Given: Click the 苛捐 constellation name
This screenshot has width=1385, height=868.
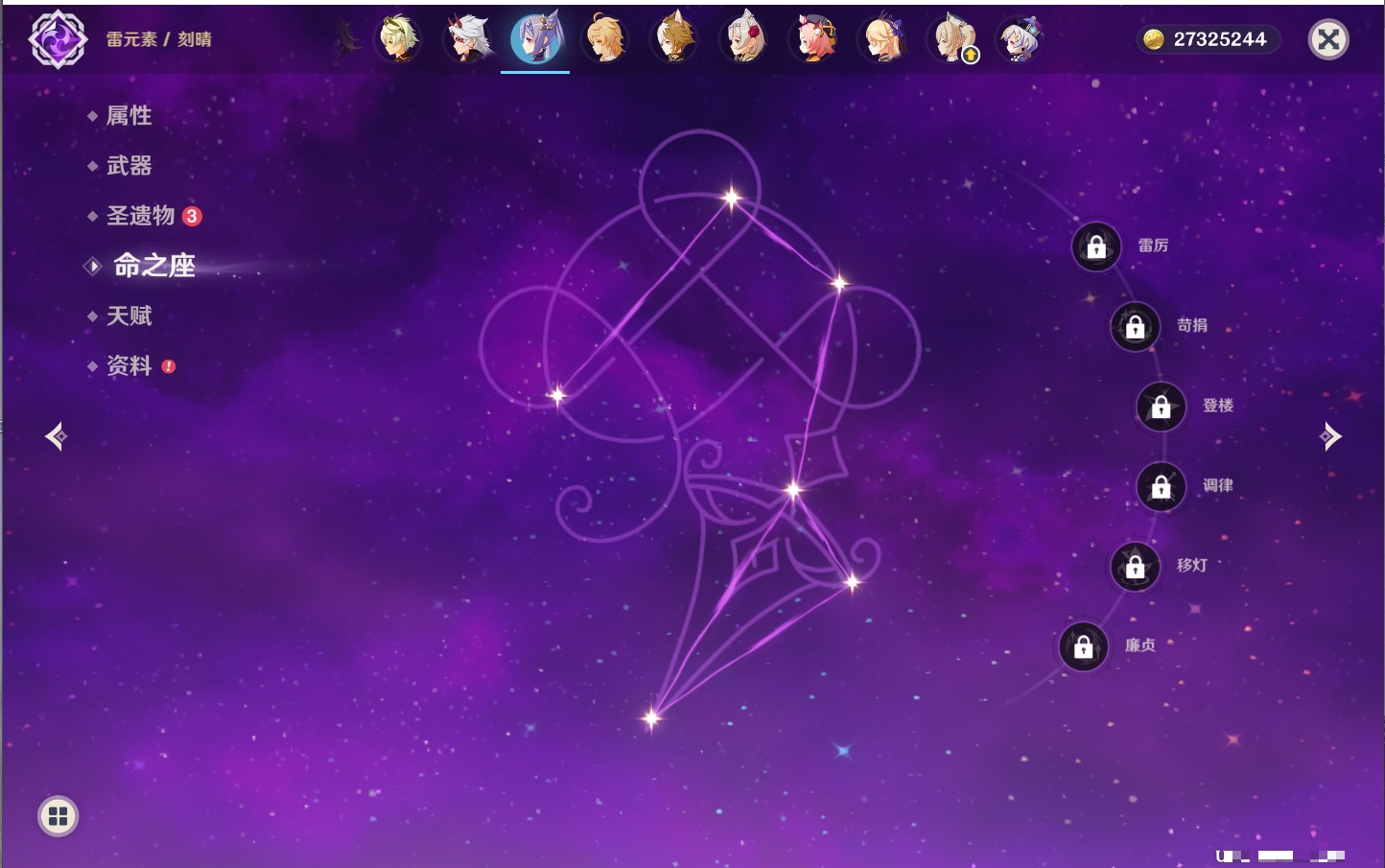Looking at the screenshot, I should (x=1192, y=325).
